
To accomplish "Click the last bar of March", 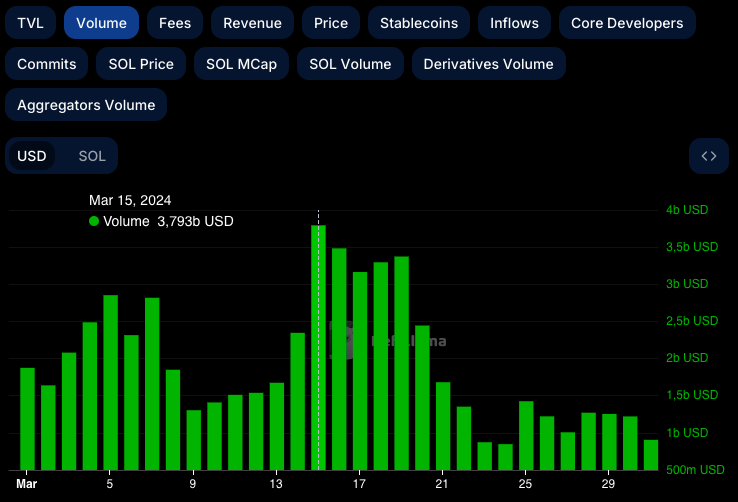I will (651, 455).
